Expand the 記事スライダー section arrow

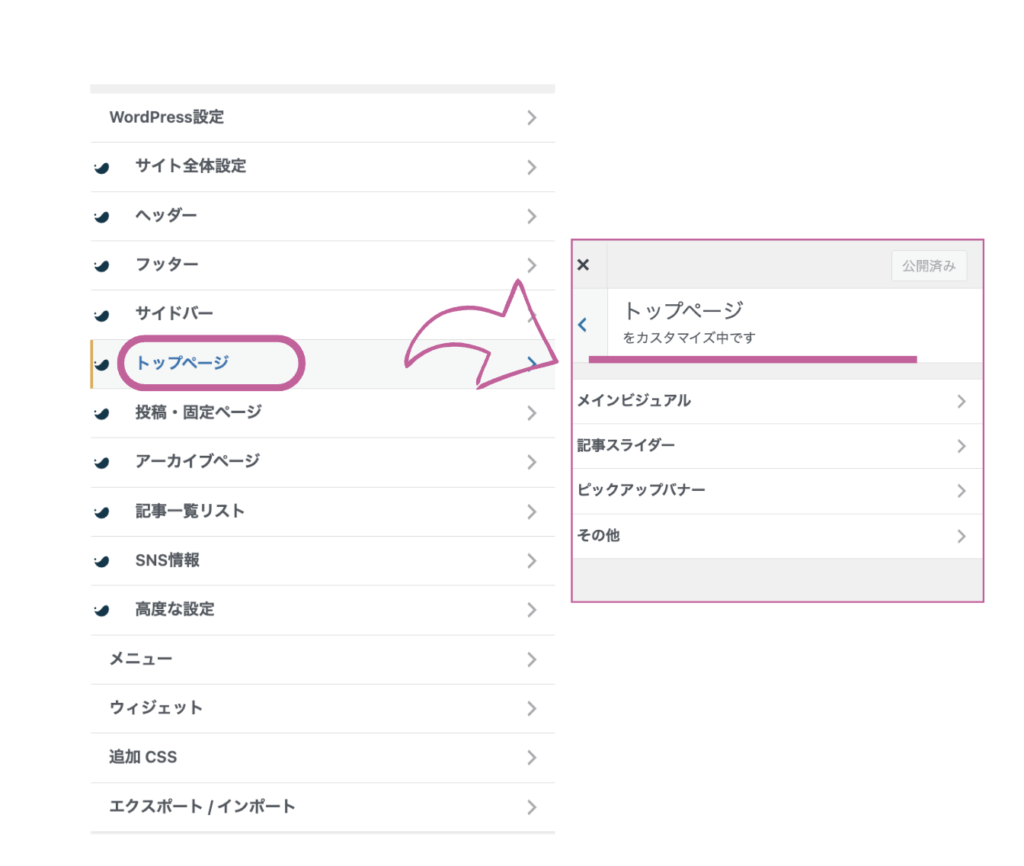click(961, 446)
